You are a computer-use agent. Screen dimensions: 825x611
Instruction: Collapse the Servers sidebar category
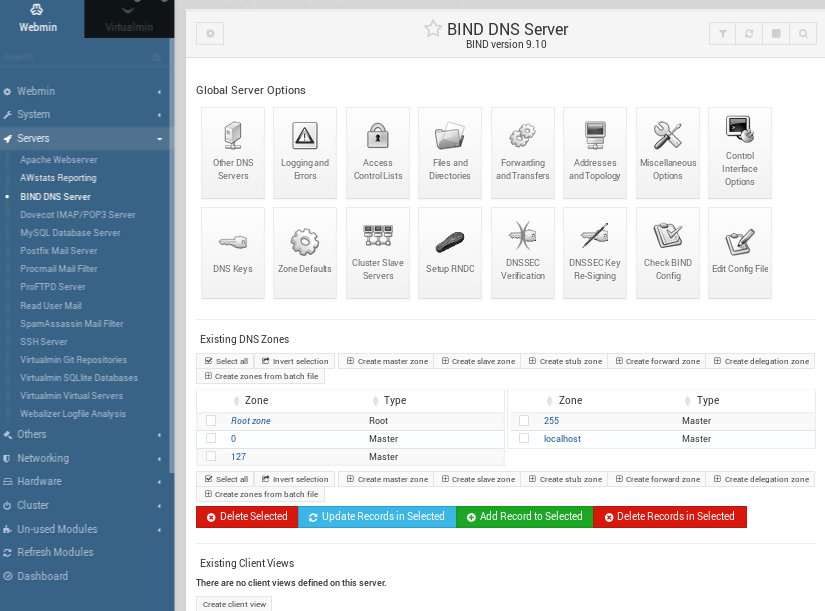[x=86, y=138]
